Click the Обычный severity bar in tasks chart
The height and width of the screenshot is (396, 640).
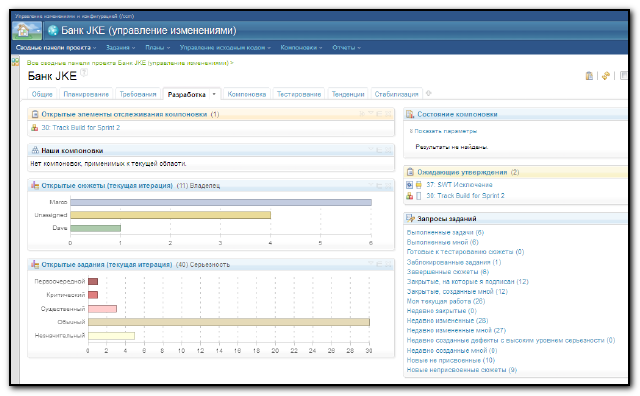pos(229,322)
